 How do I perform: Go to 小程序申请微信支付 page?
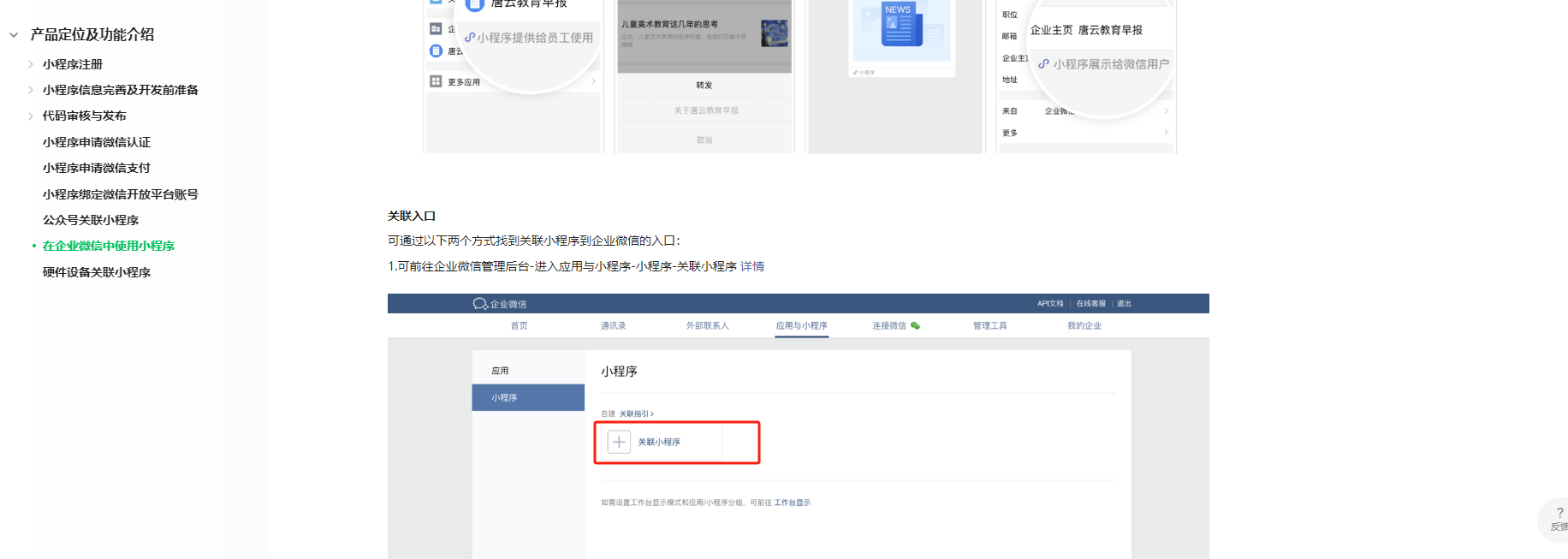coord(97,168)
